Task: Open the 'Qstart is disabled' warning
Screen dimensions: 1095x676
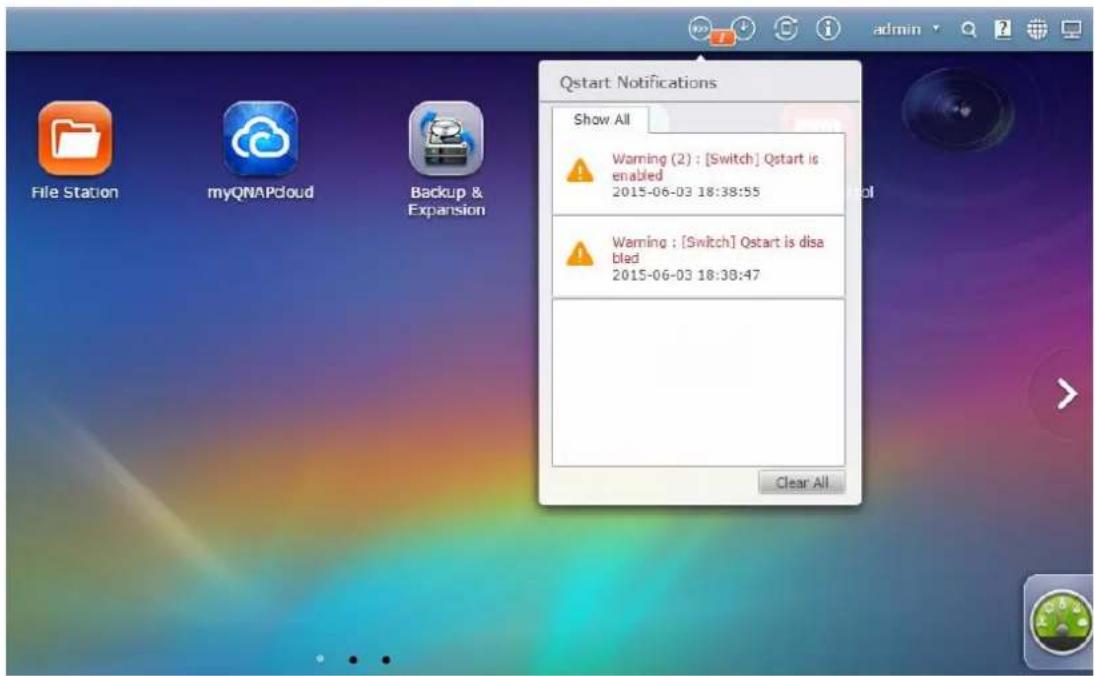Action: coord(698,257)
